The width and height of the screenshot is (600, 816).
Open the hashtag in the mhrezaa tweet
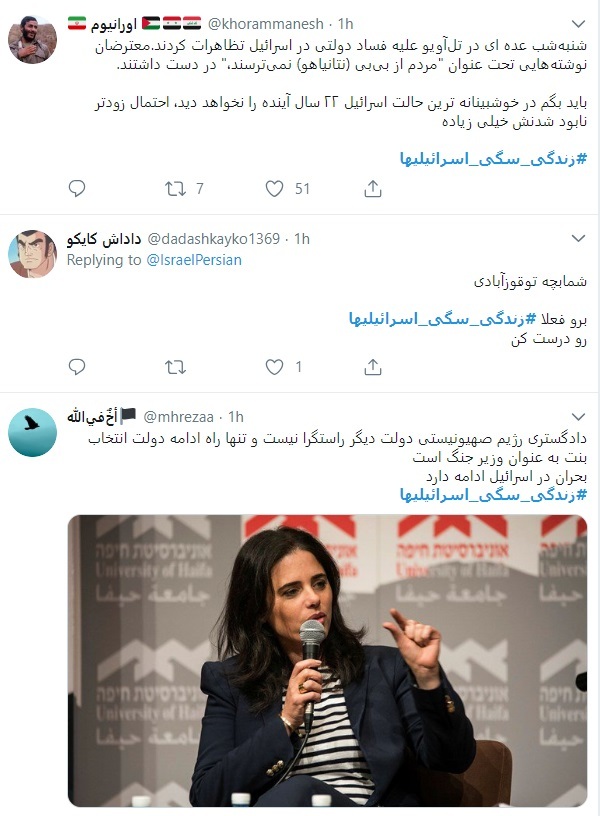pyautogui.click(x=493, y=494)
